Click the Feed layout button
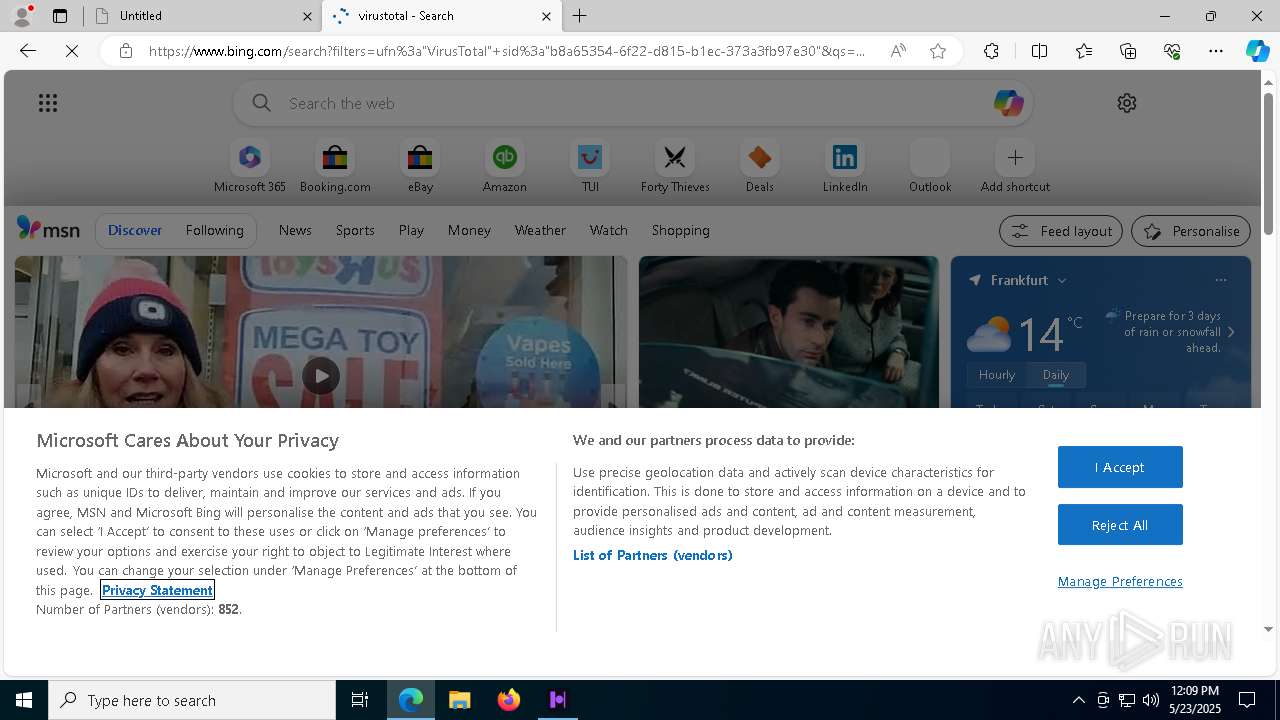Image resolution: width=1280 pixels, height=720 pixels. pyautogui.click(x=1061, y=231)
